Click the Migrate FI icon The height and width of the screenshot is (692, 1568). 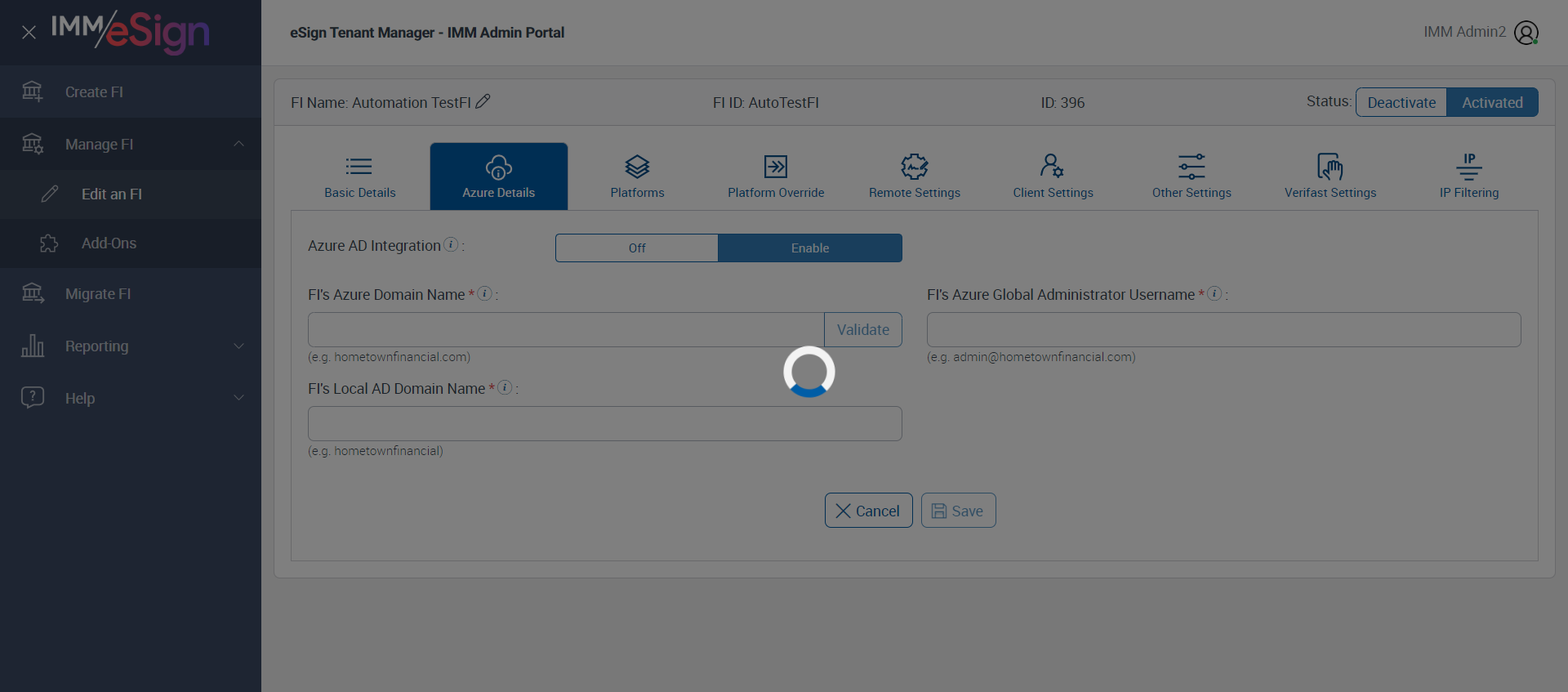click(x=33, y=293)
